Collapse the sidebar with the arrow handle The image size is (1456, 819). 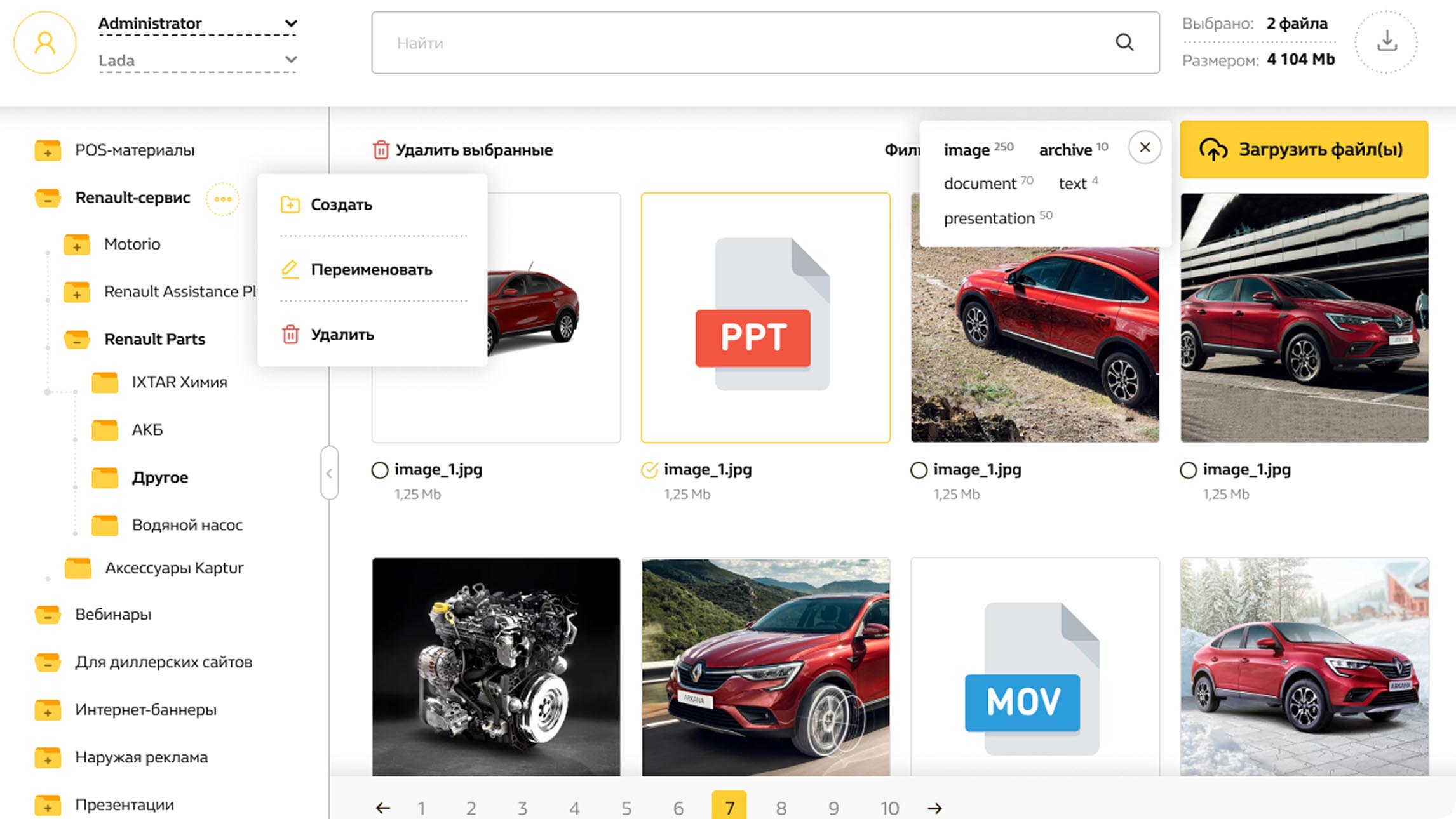(329, 473)
